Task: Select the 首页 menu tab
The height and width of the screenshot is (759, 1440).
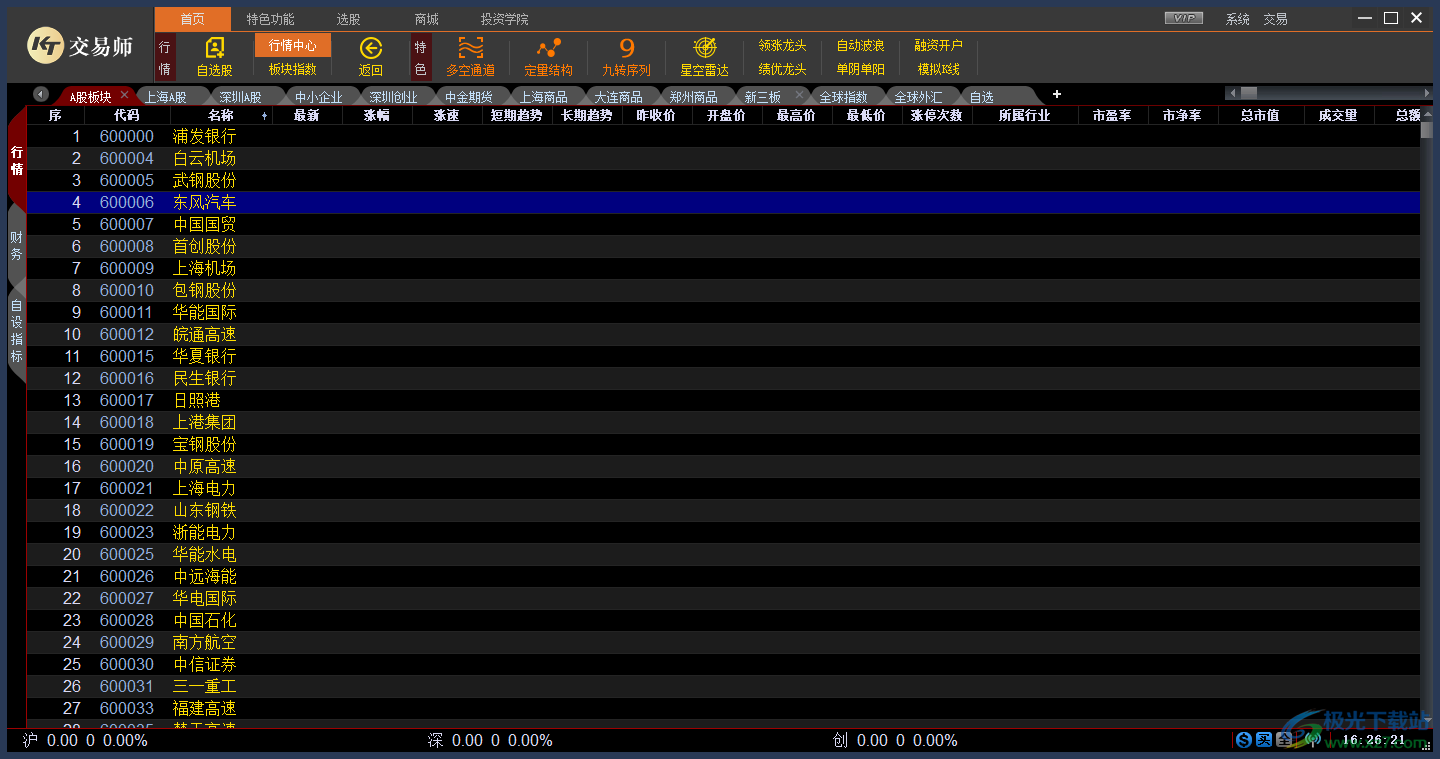Action: point(193,19)
